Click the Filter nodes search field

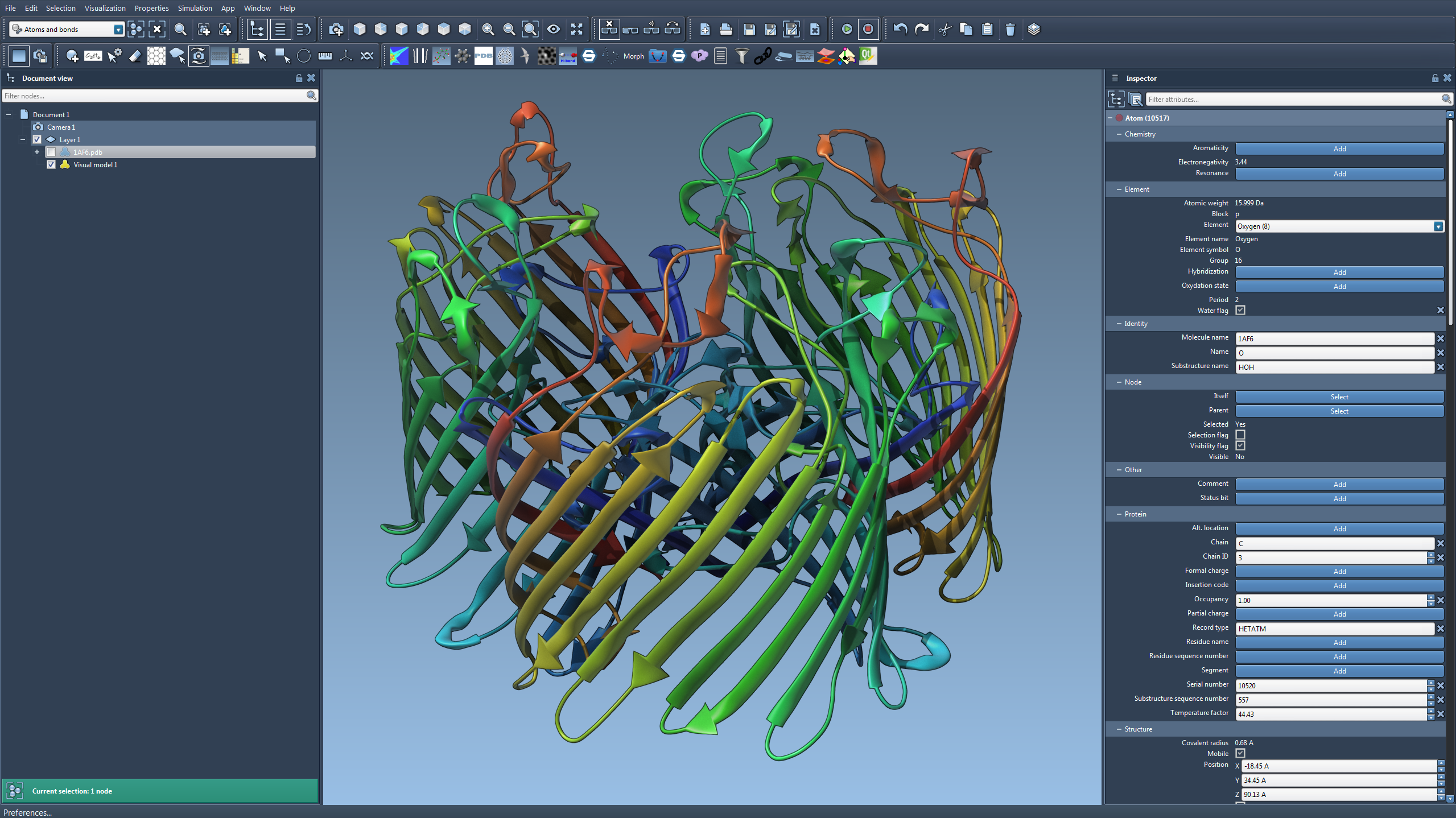tap(154, 96)
